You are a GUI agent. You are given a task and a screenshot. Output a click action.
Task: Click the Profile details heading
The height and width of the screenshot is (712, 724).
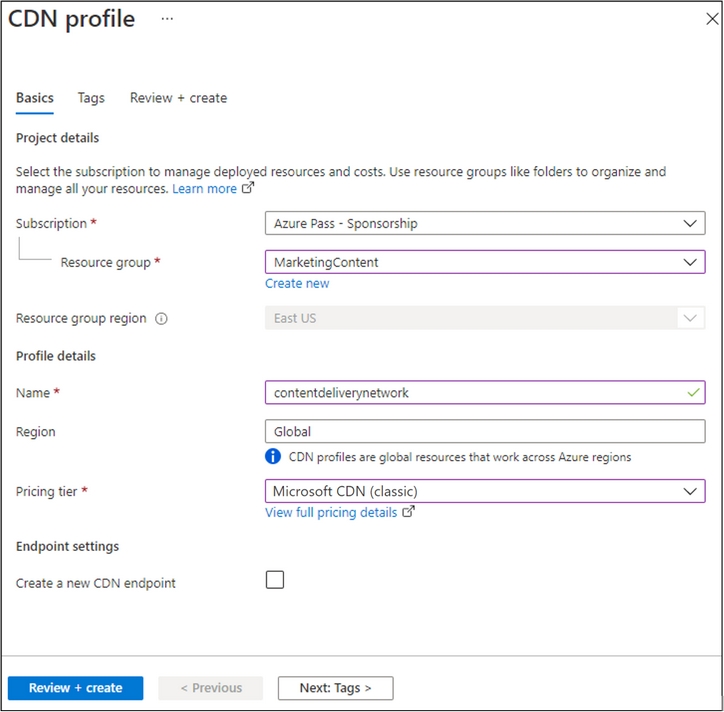(55, 356)
